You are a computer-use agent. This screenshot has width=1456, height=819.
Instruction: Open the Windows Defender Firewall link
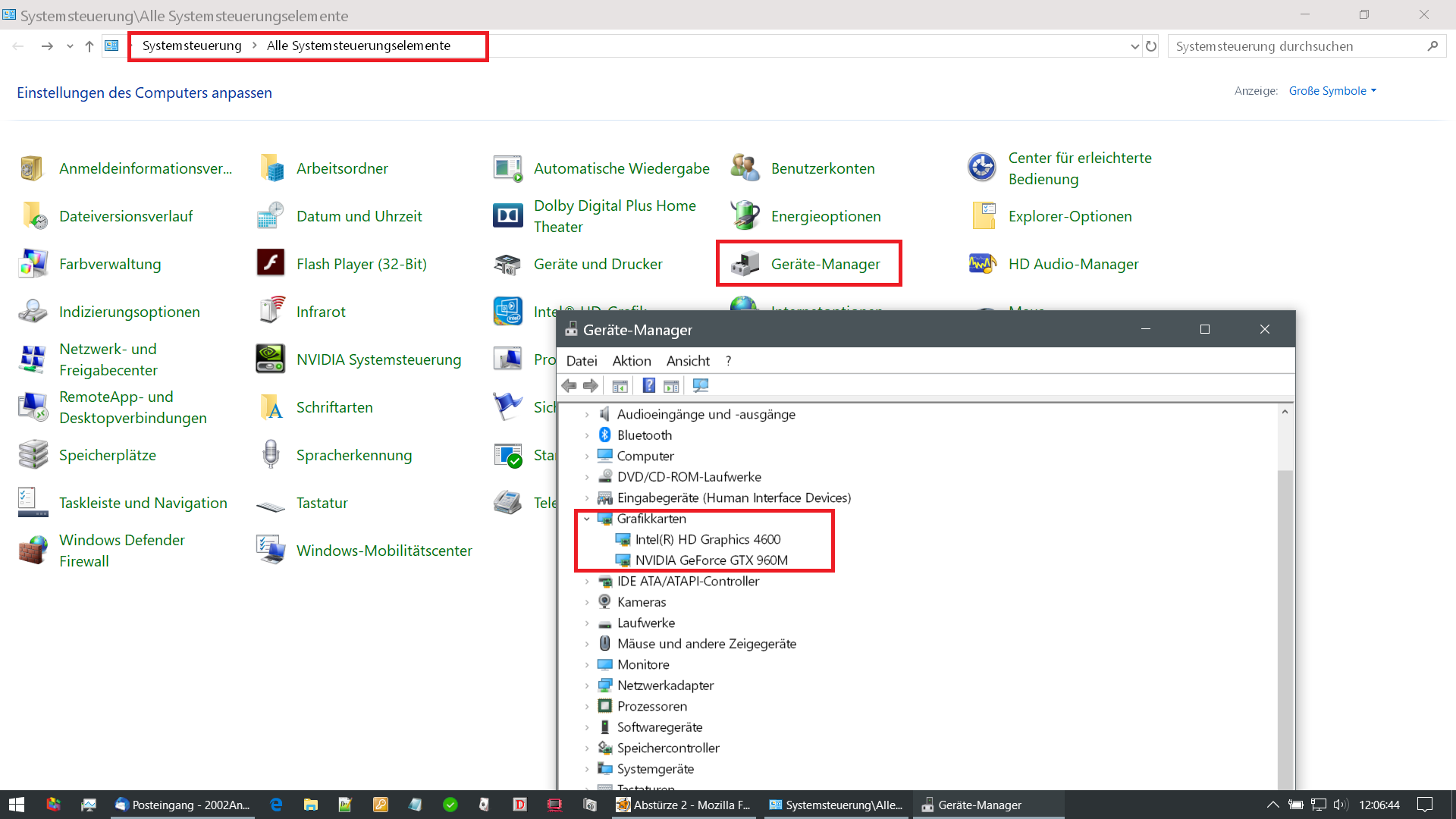[121, 551]
